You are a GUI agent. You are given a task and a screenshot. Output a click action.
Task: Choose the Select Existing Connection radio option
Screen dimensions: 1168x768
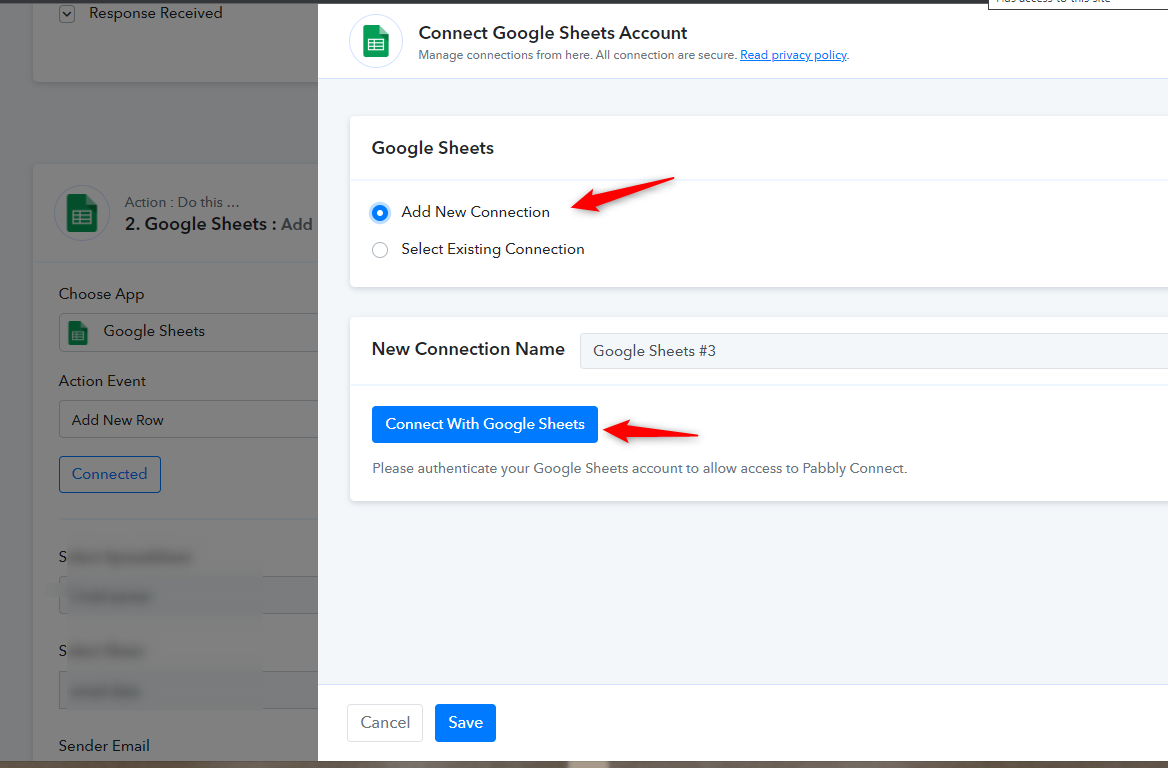(380, 250)
